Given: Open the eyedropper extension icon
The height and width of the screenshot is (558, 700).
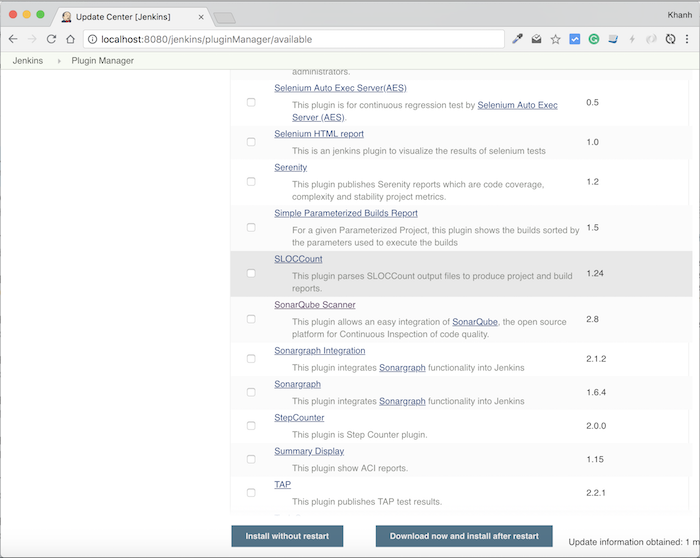Looking at the screenshot, I should [517, 39].
